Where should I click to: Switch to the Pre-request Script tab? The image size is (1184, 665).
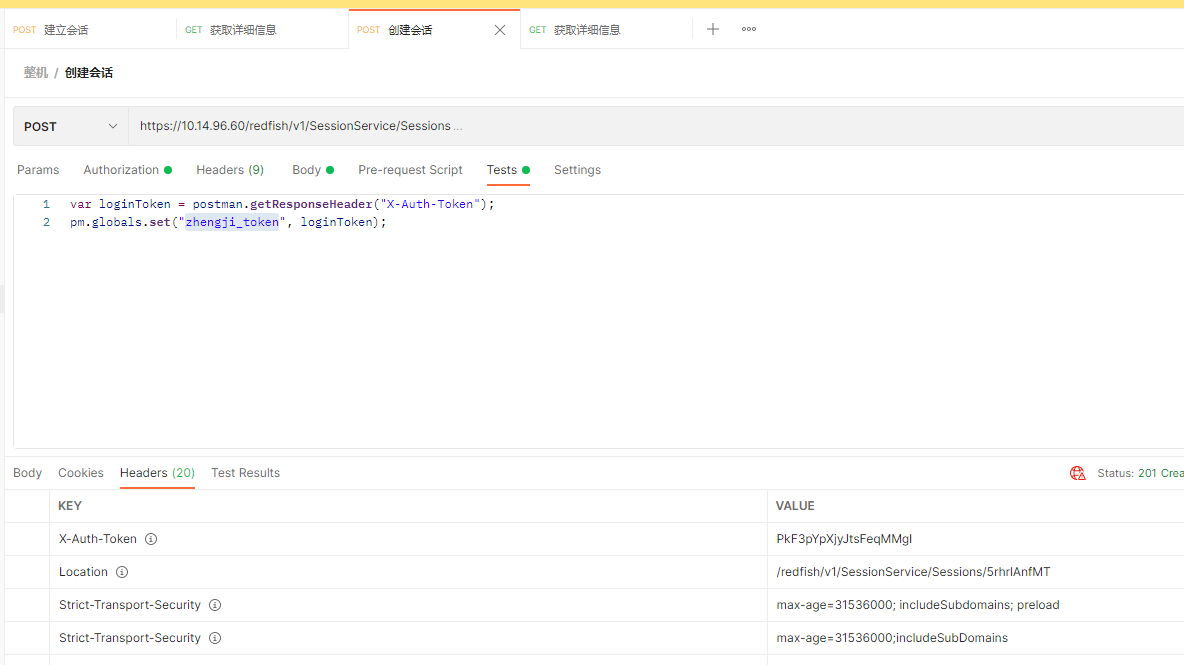[x=410, y=169]
